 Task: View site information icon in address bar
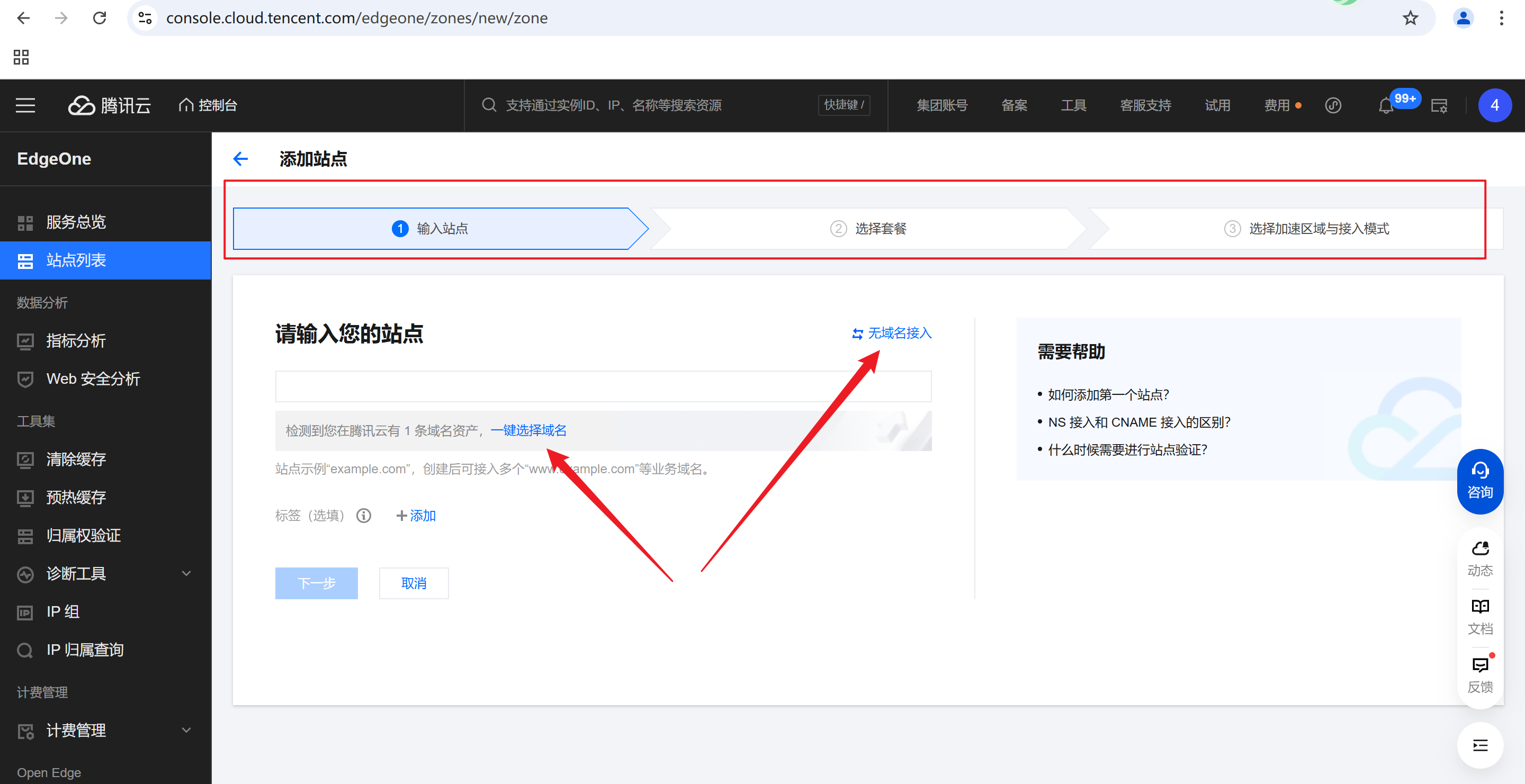[145, 19]
